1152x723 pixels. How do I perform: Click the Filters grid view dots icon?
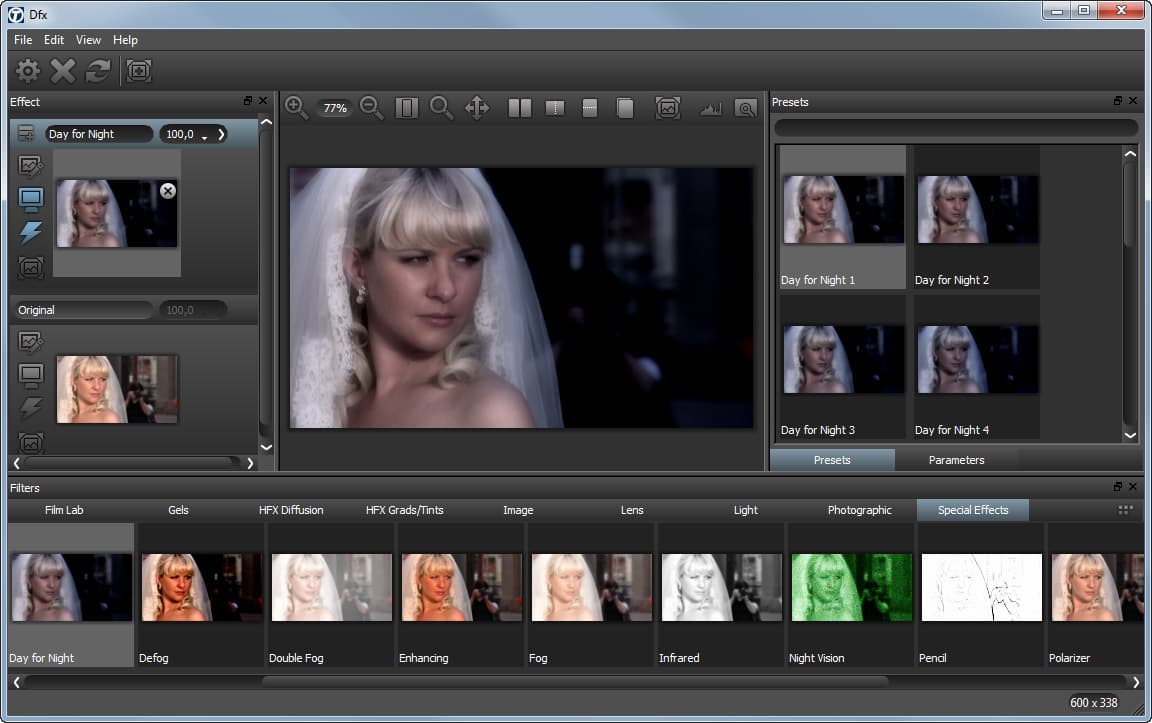point(1125,510)
